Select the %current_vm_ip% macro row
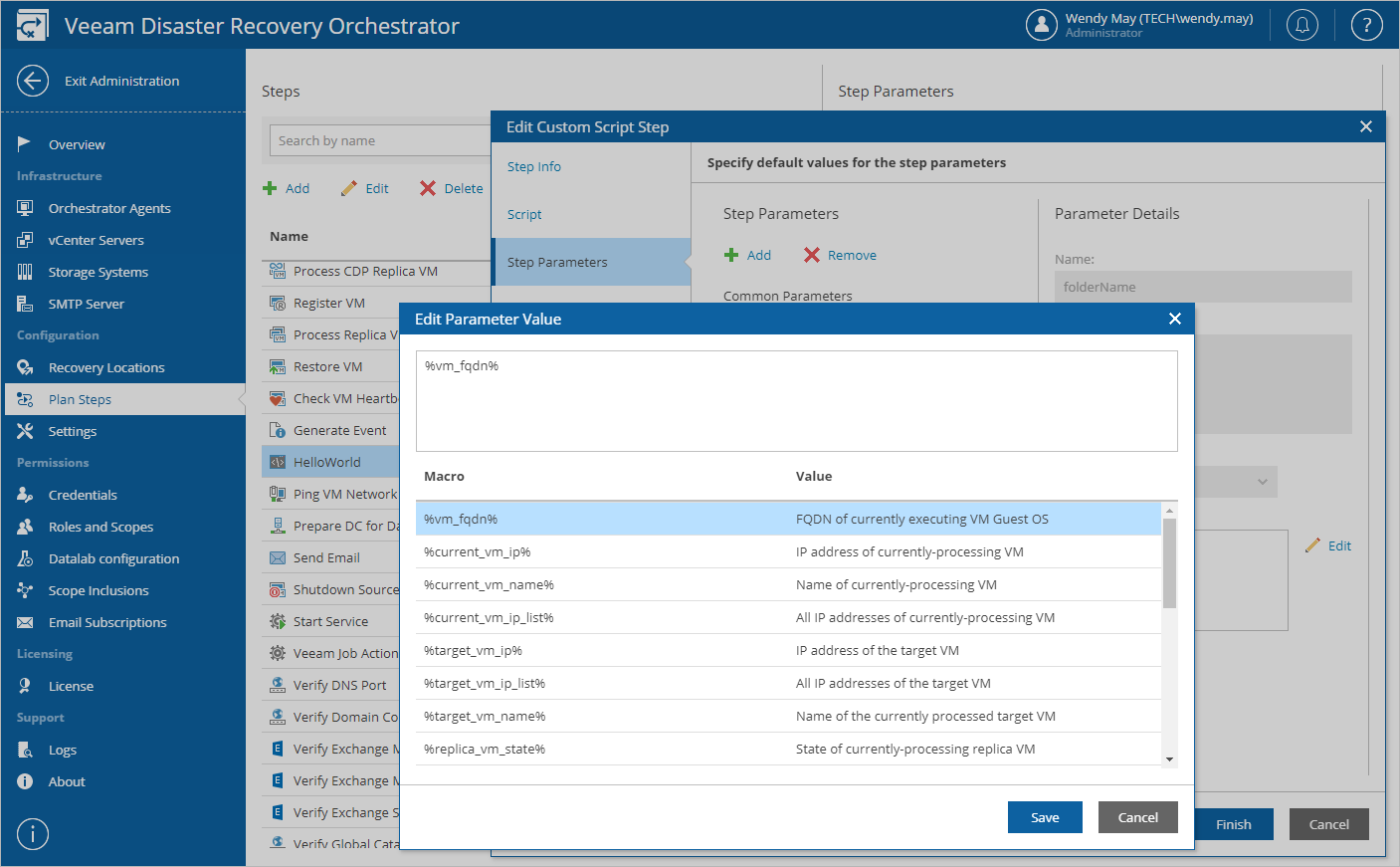The image size is (1400, 867). coord(788,551)
